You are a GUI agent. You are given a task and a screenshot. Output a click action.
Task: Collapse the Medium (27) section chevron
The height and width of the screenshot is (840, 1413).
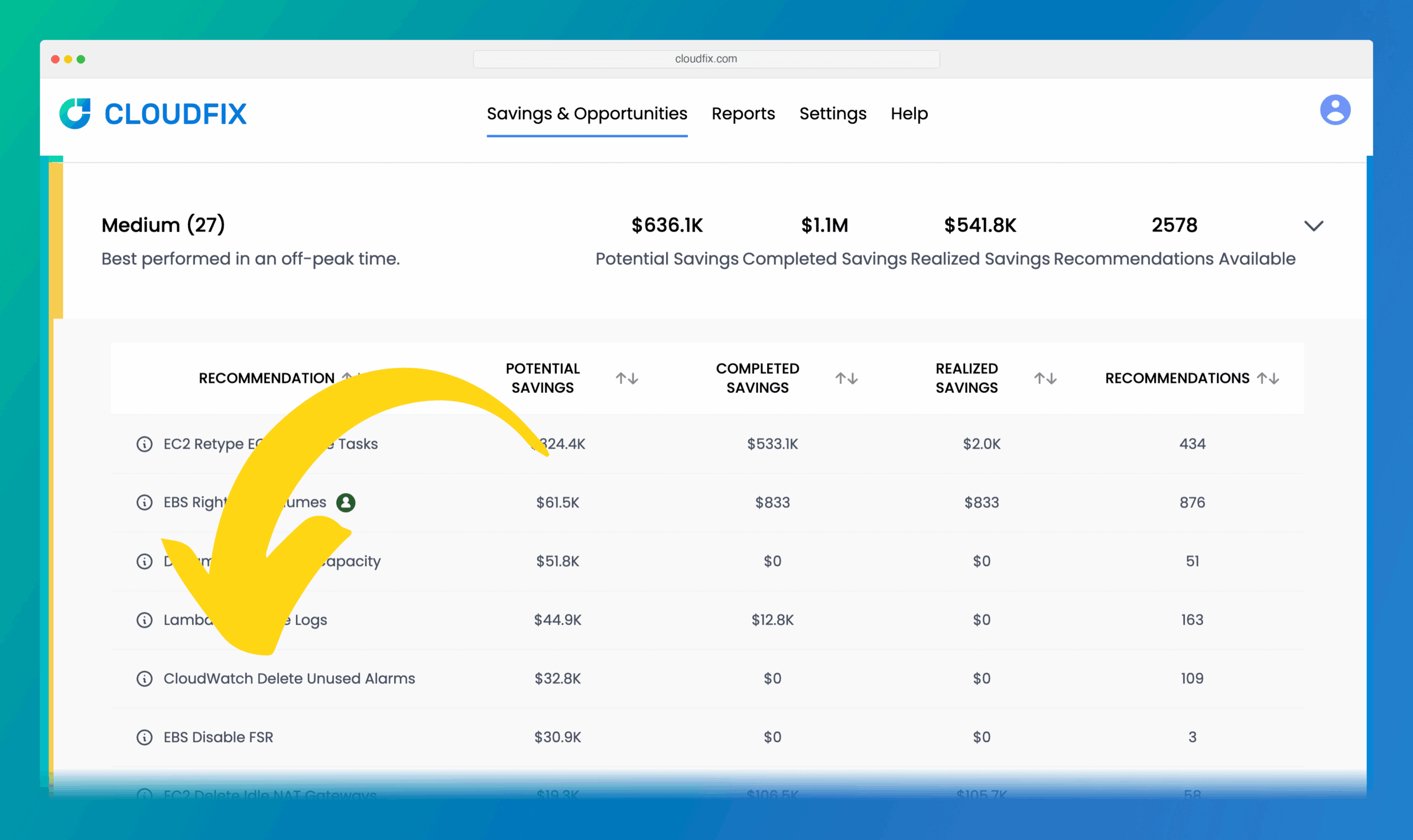(x=1313, y=226)
